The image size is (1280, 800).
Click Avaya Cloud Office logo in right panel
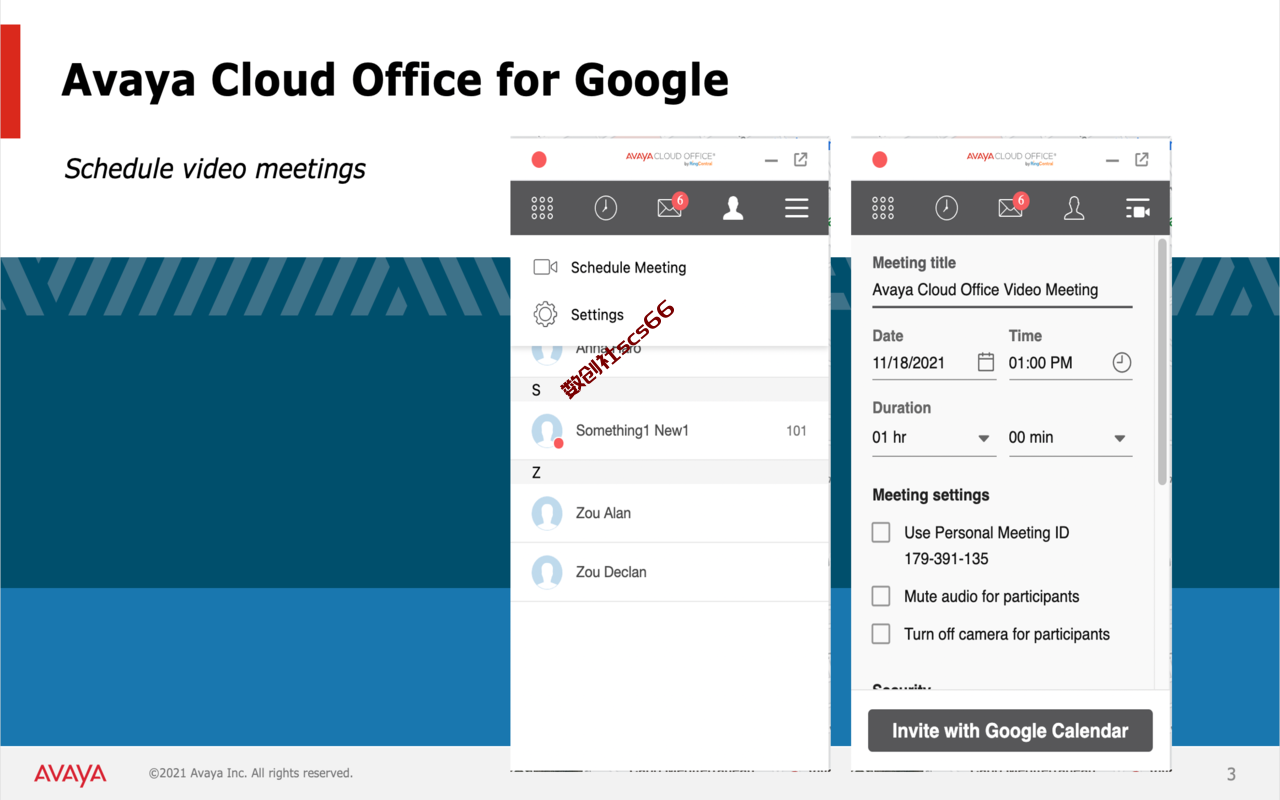pos(1011,158)
